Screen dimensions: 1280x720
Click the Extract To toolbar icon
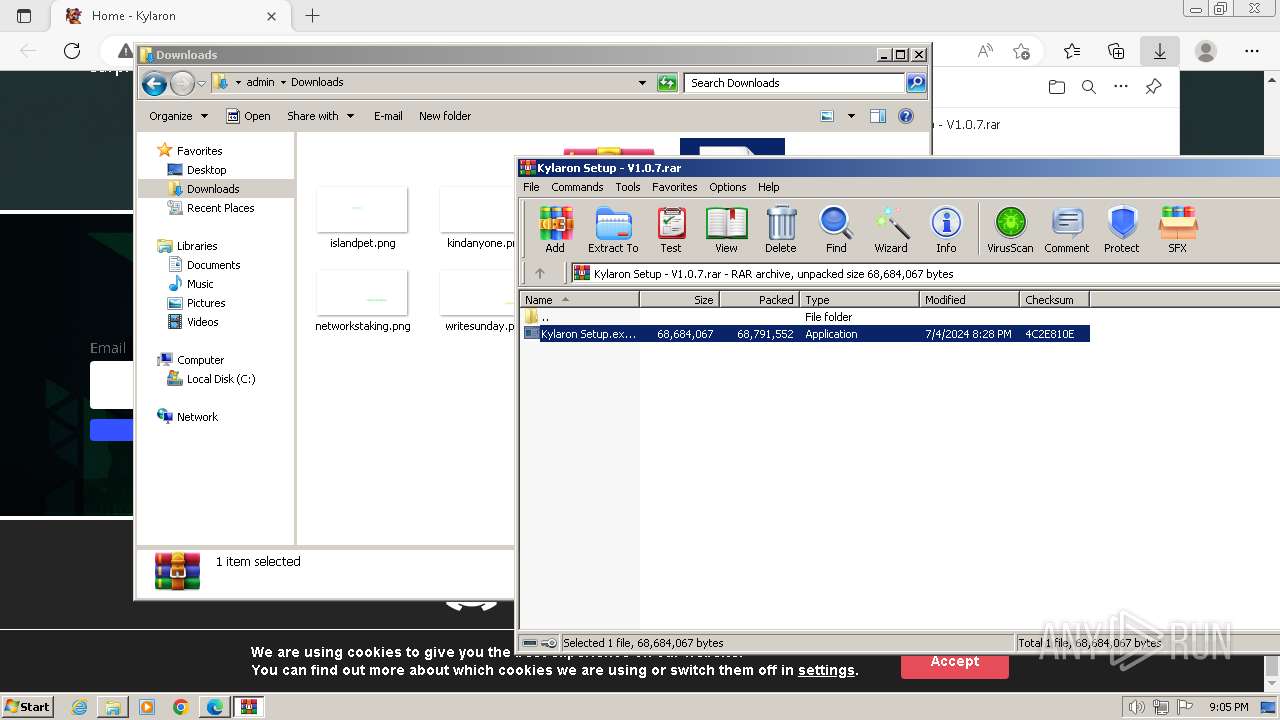click(x=613, y=229)
